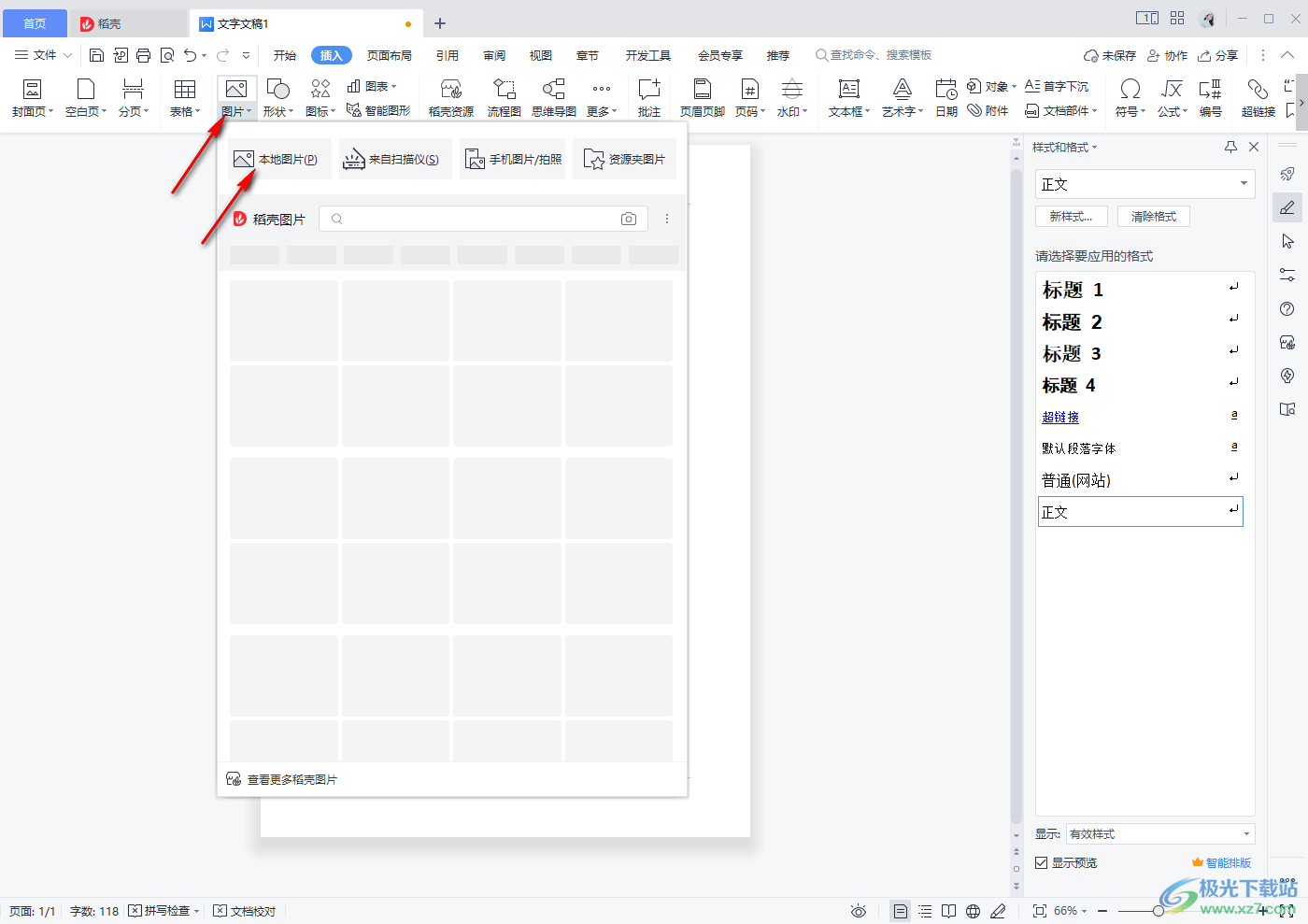The height and width of the screenshot is (924, 1308).
Task: Adjust the zoom slider handle
Action: 1159,911
